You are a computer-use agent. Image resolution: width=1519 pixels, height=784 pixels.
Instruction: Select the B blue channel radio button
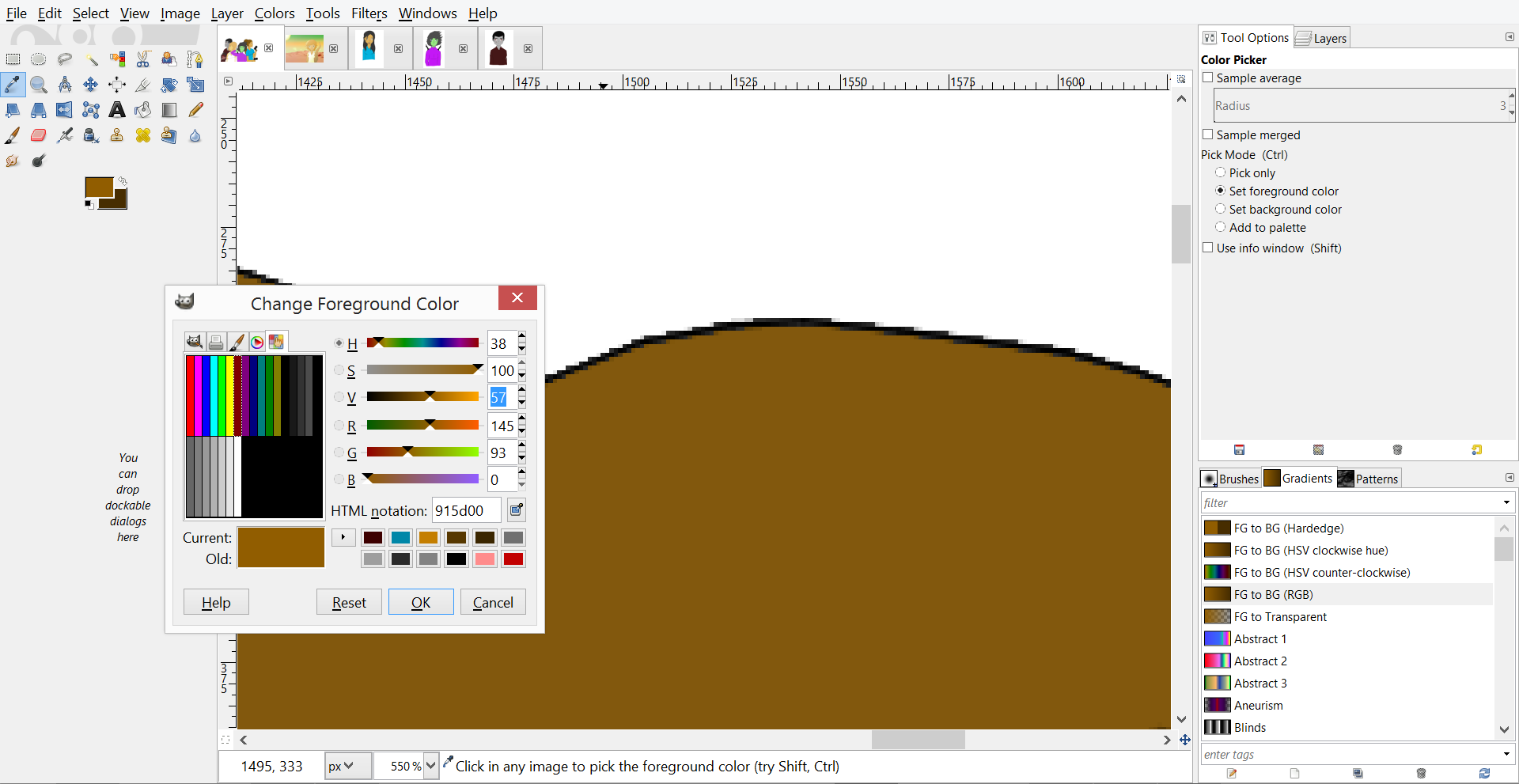(339, 479)
